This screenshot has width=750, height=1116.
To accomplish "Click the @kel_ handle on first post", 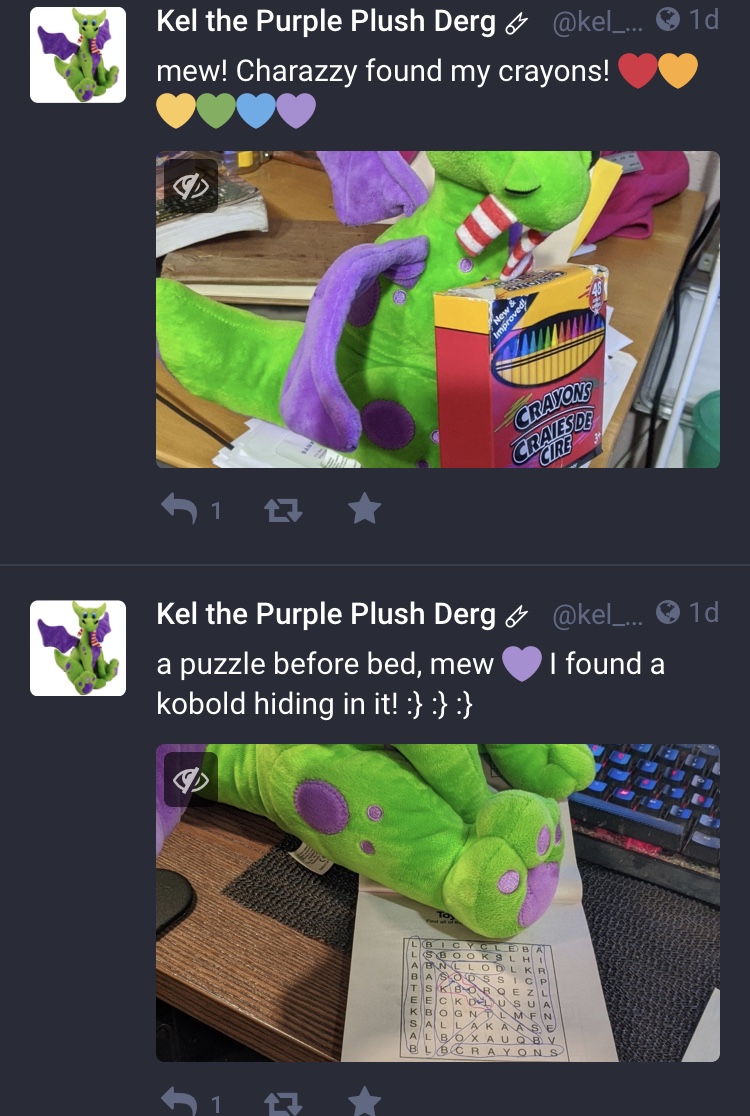I will pos(598,21).
